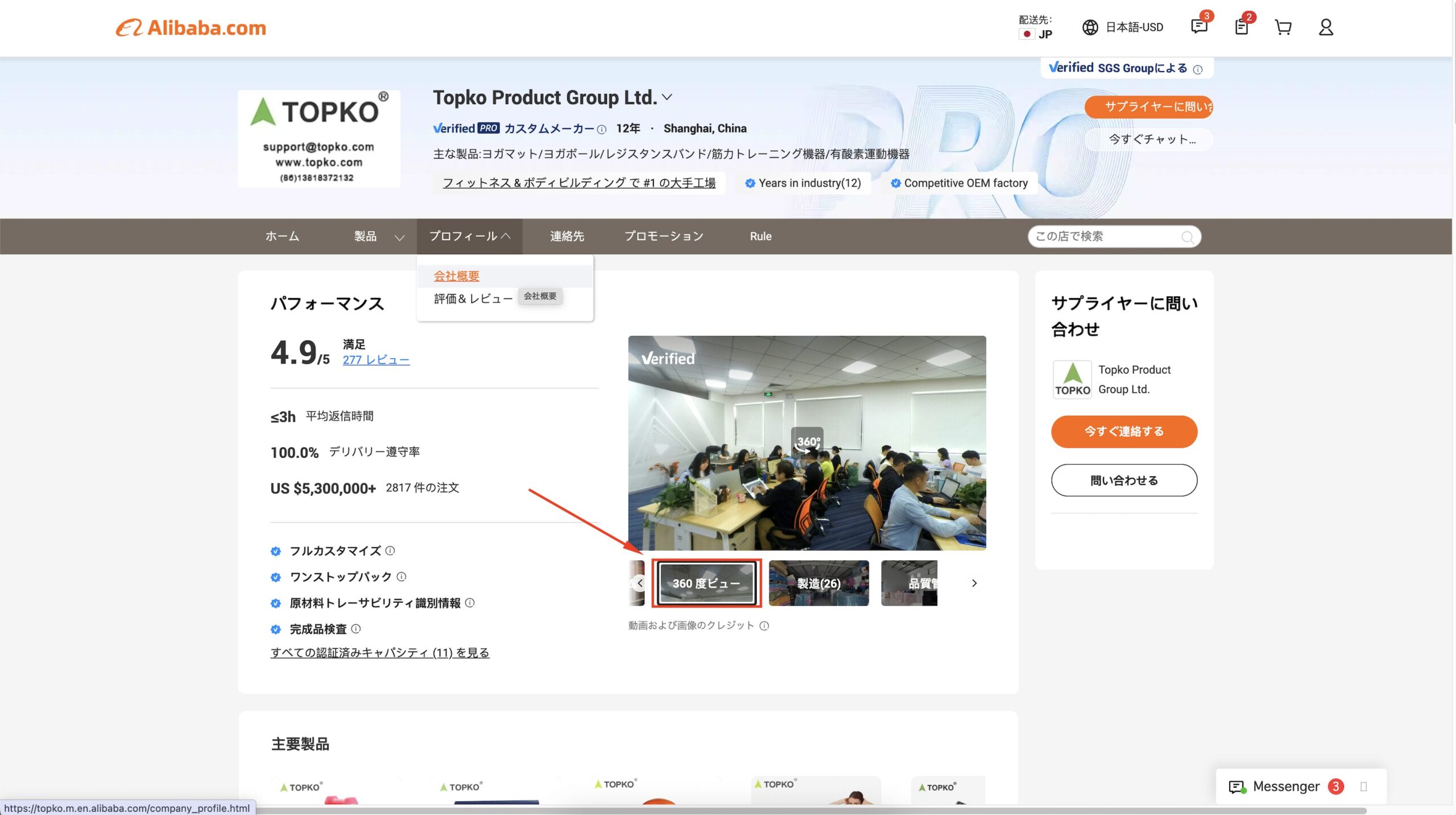Click the Messenger expand icon
This screenshot has width=1456, height=815.
coord(1363,787)
